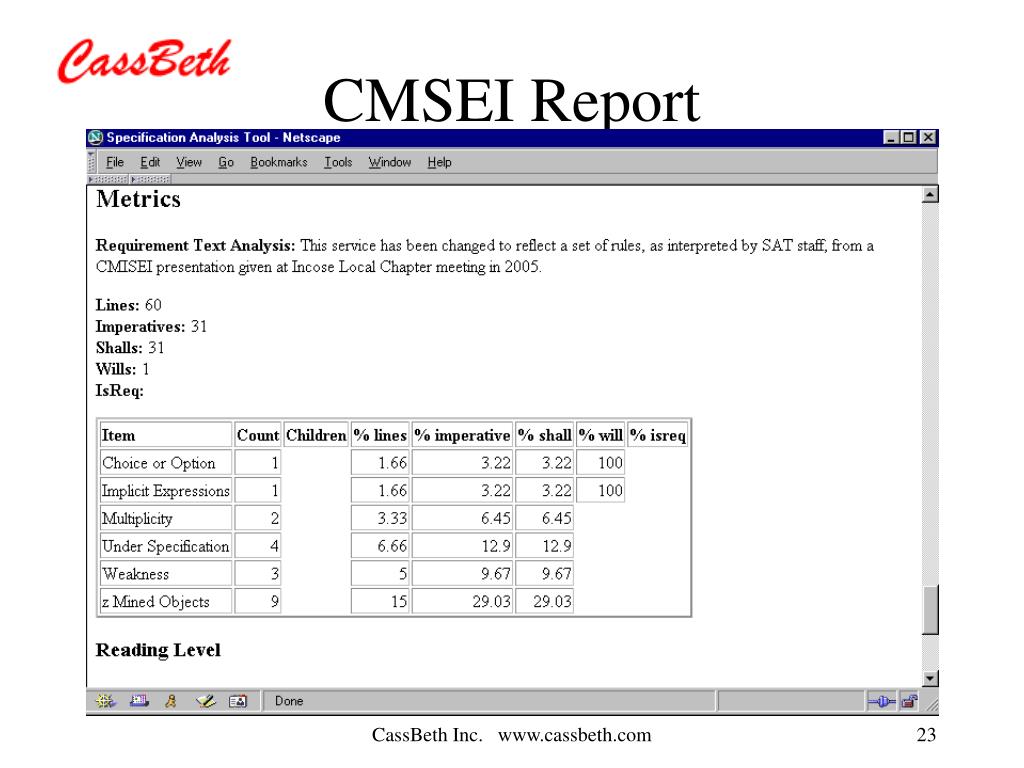Click the Lines: 60 entry
The width and height of the screenshot is (1024, 768).
coord(129,305)
